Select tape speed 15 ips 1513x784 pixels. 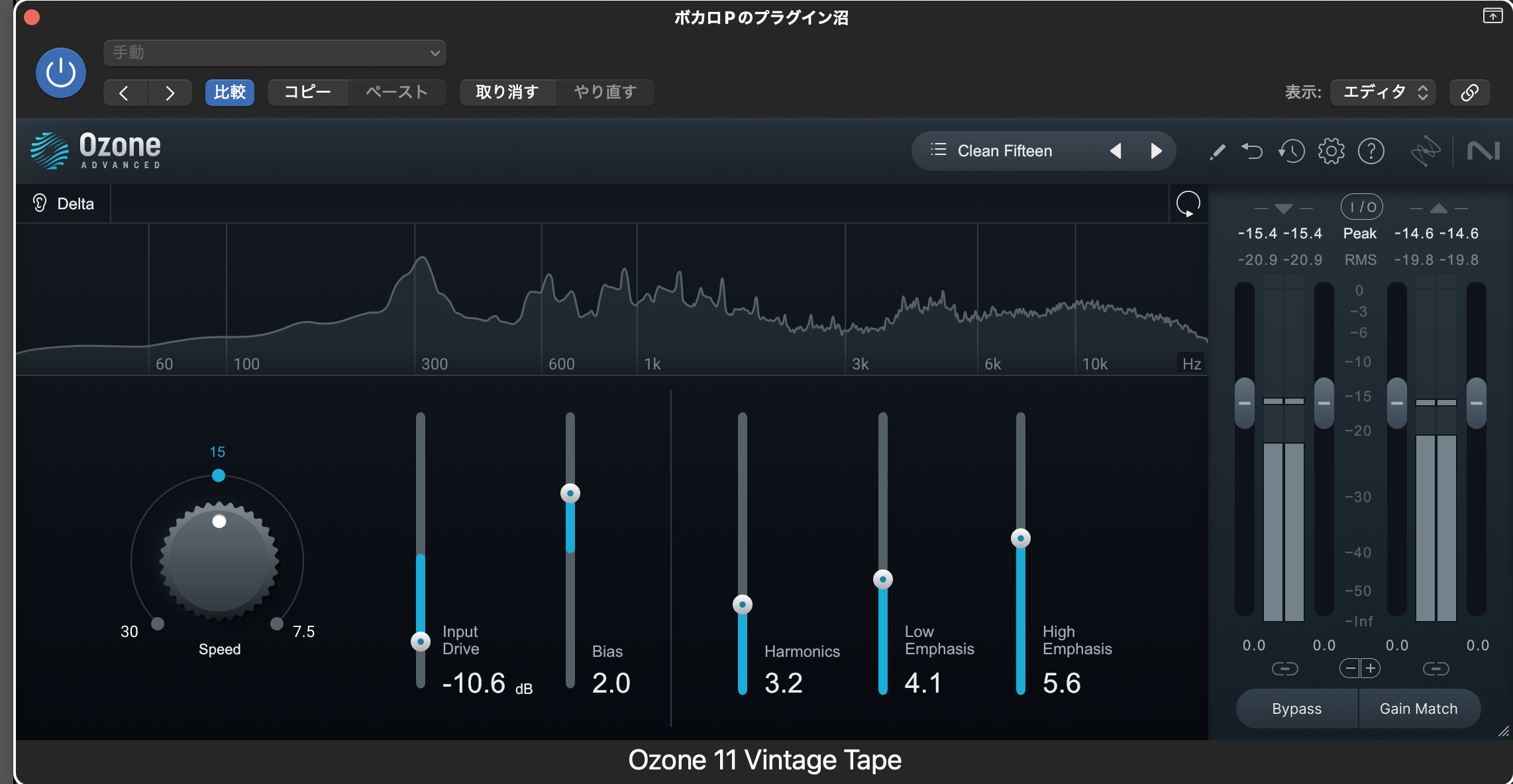(218, 475)
